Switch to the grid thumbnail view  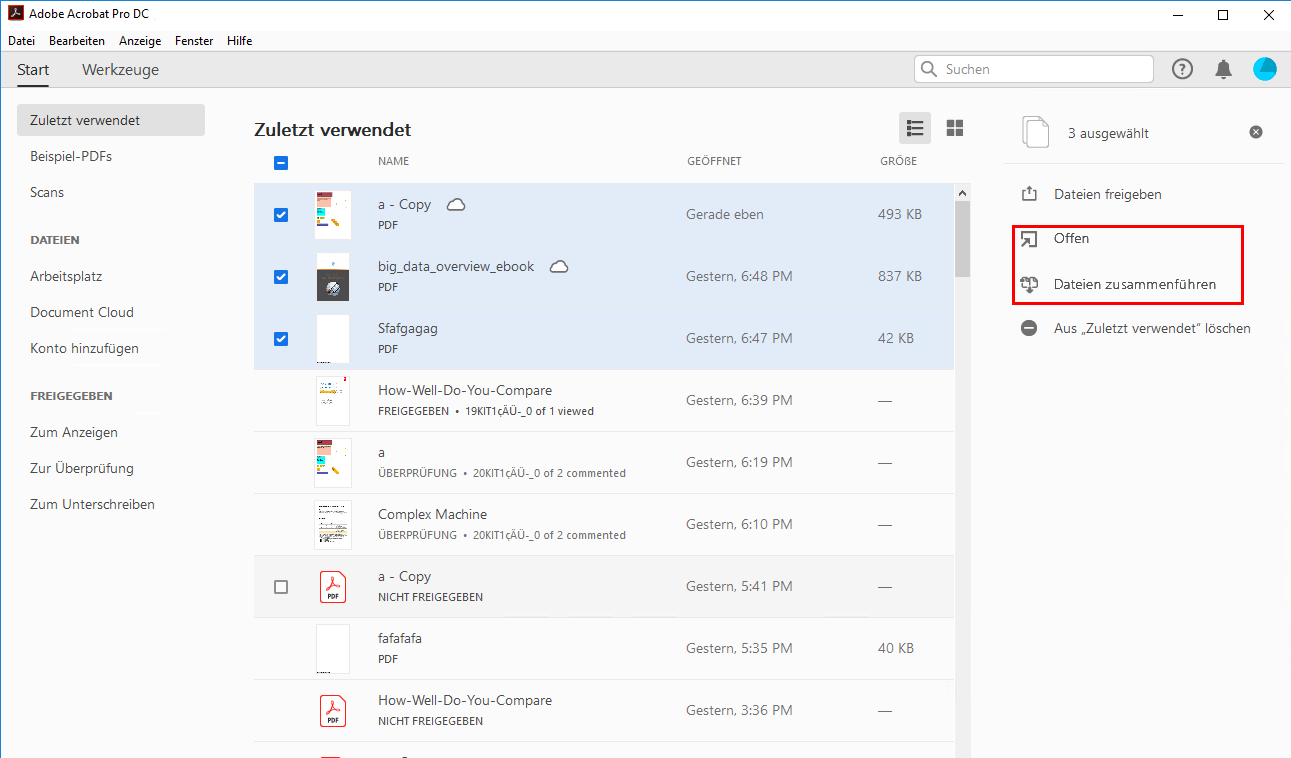(x=955, y=128)
